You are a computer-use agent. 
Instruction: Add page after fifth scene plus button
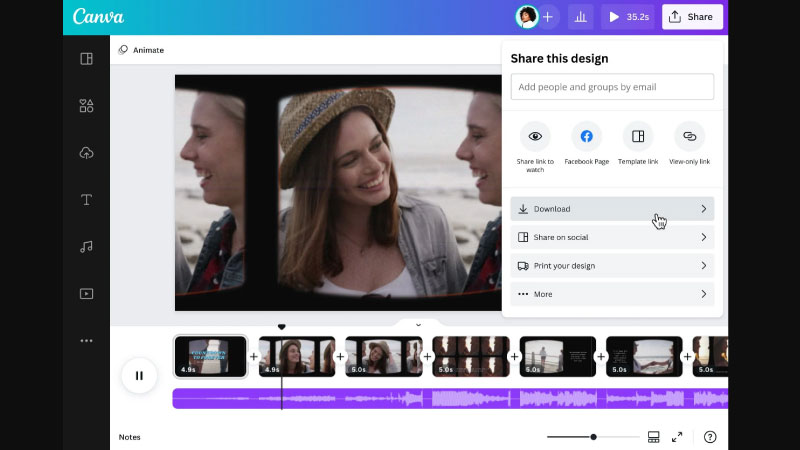point(601,357)
